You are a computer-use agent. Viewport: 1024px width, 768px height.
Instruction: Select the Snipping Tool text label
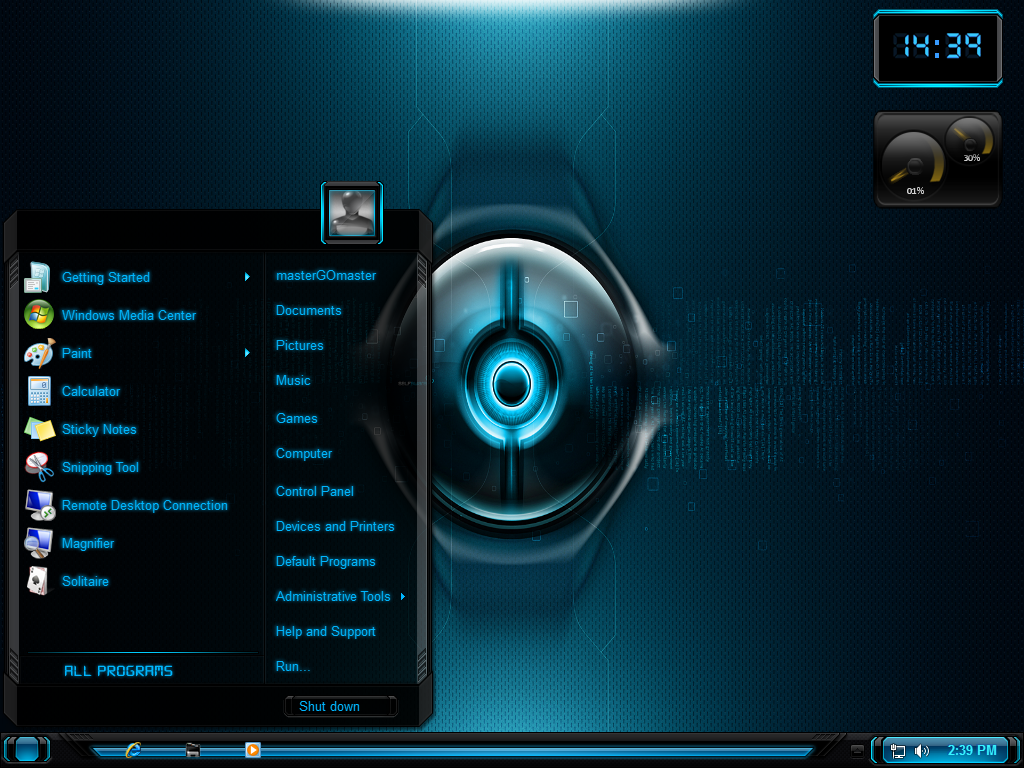(x=100, y=467)
